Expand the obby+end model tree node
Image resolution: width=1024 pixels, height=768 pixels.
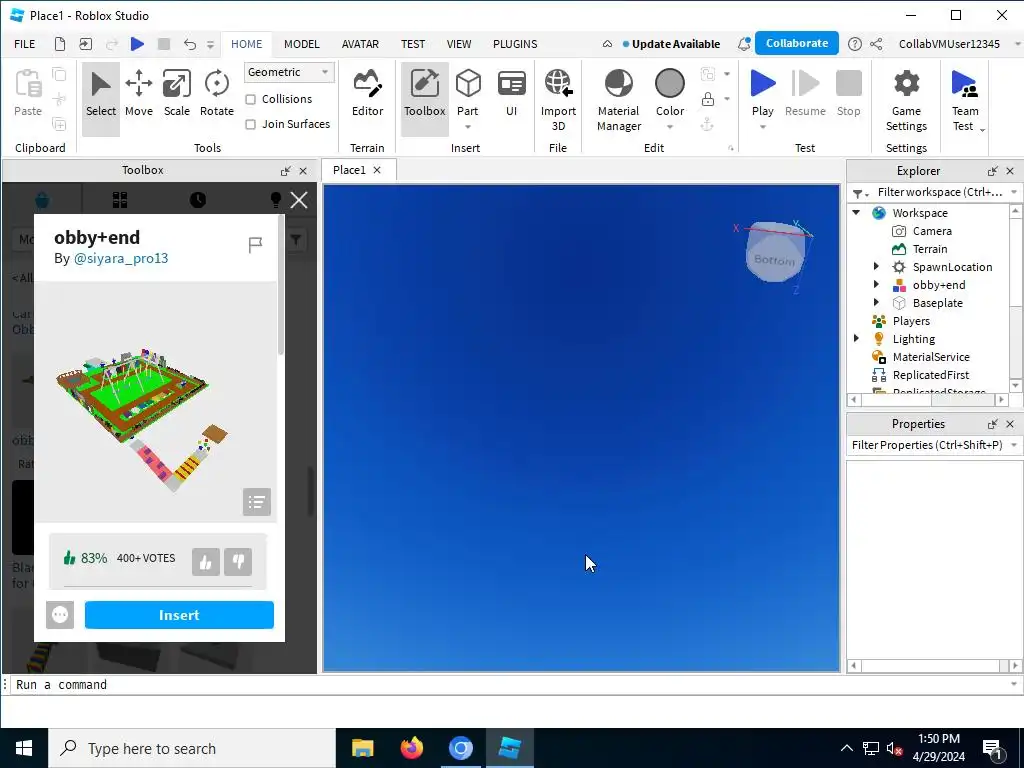876,285
